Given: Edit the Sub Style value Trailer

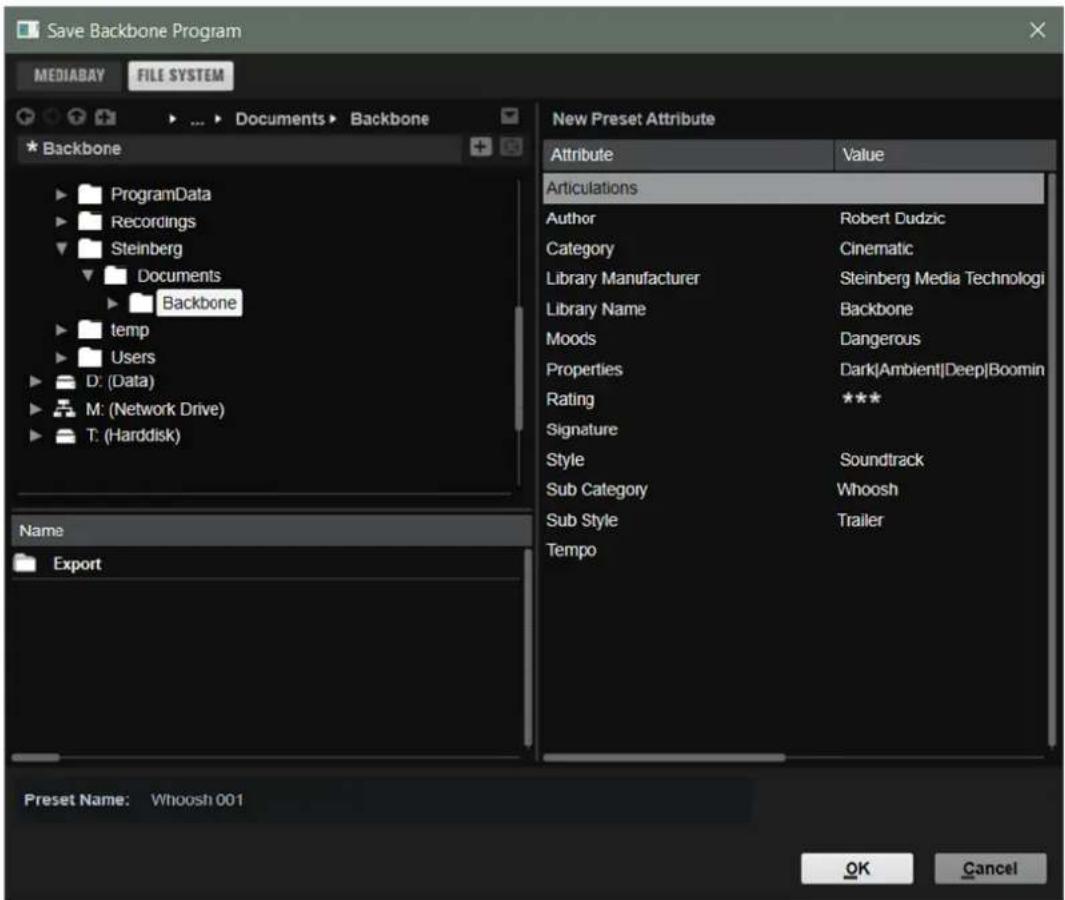Looking at the screenshot, I should click(x=859, y=520).
